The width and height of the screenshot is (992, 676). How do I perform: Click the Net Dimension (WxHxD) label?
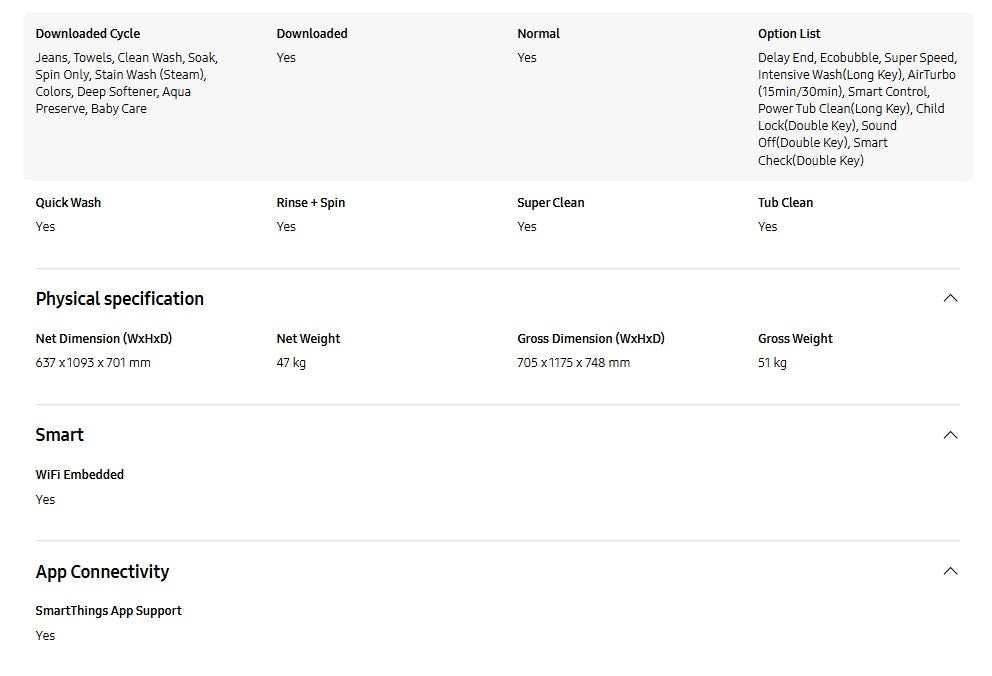tap(104, 339)
